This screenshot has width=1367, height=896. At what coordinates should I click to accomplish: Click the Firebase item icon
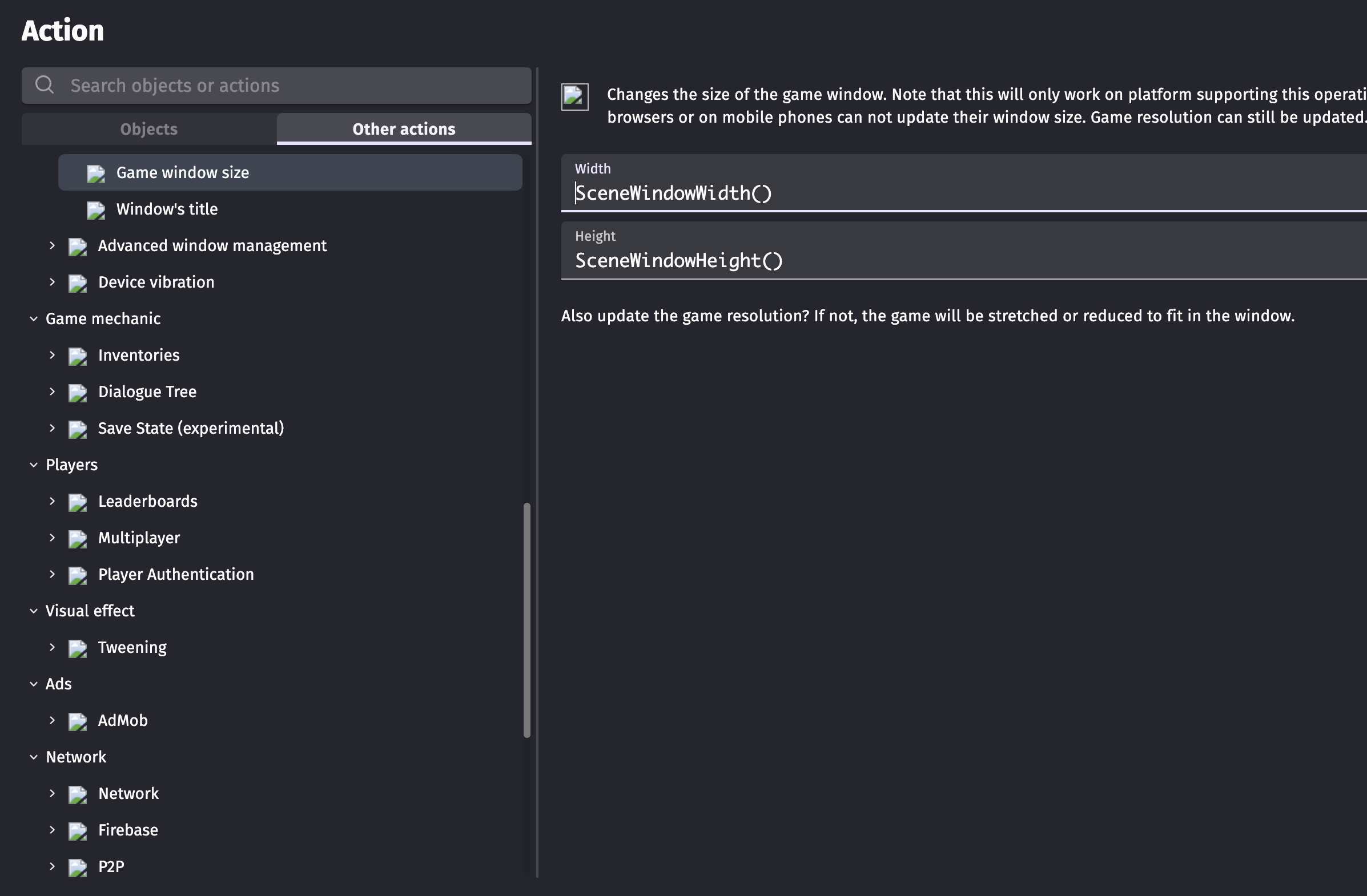78,830
